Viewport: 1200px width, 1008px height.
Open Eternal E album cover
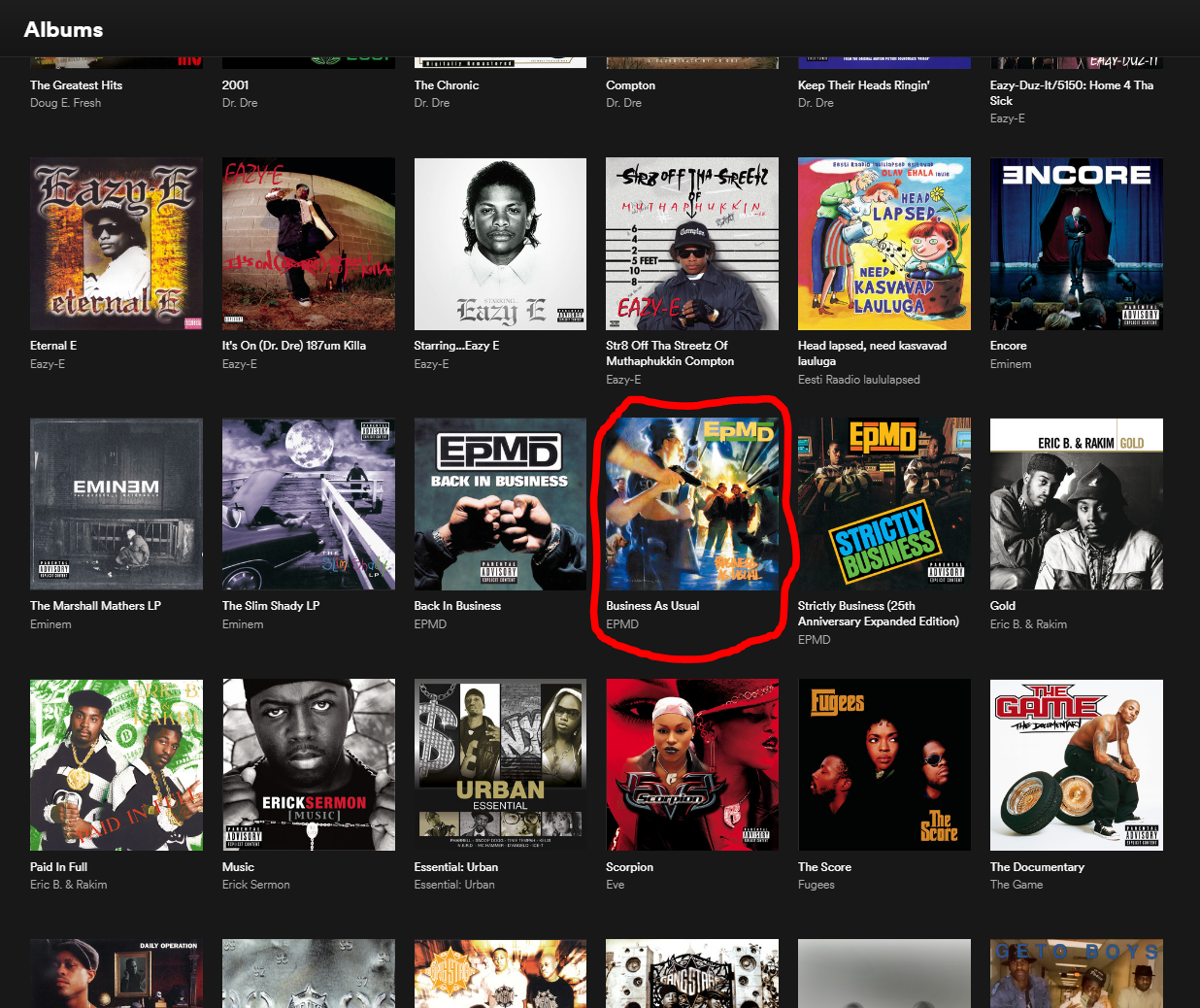click(x=116, y=243)
